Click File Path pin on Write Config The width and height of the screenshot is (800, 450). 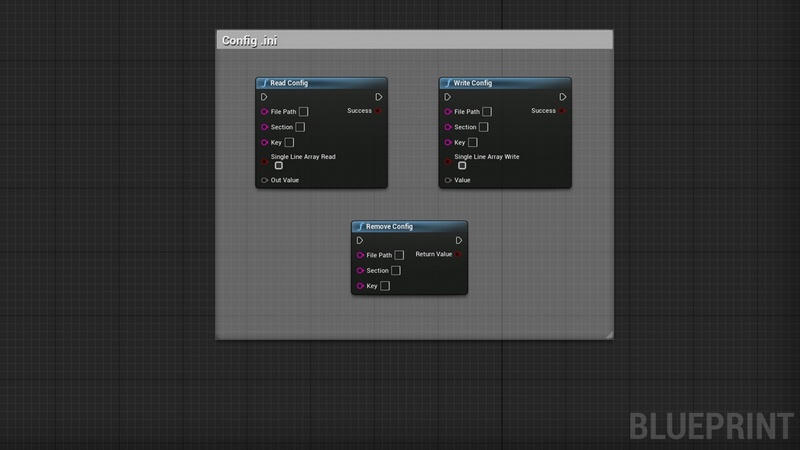[x=448, y=112]
